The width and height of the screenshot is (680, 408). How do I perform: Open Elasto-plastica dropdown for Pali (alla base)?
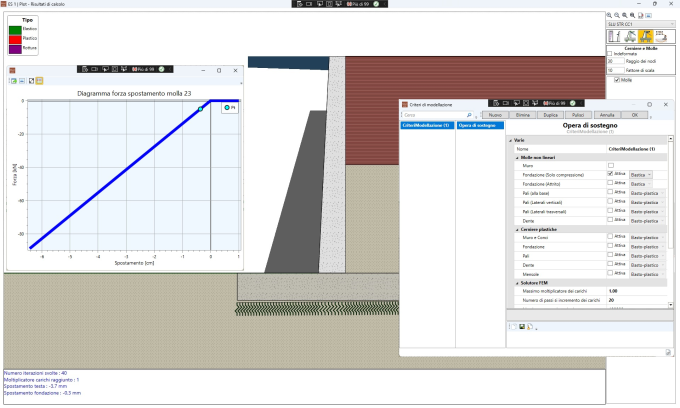(x=647, y=193)
